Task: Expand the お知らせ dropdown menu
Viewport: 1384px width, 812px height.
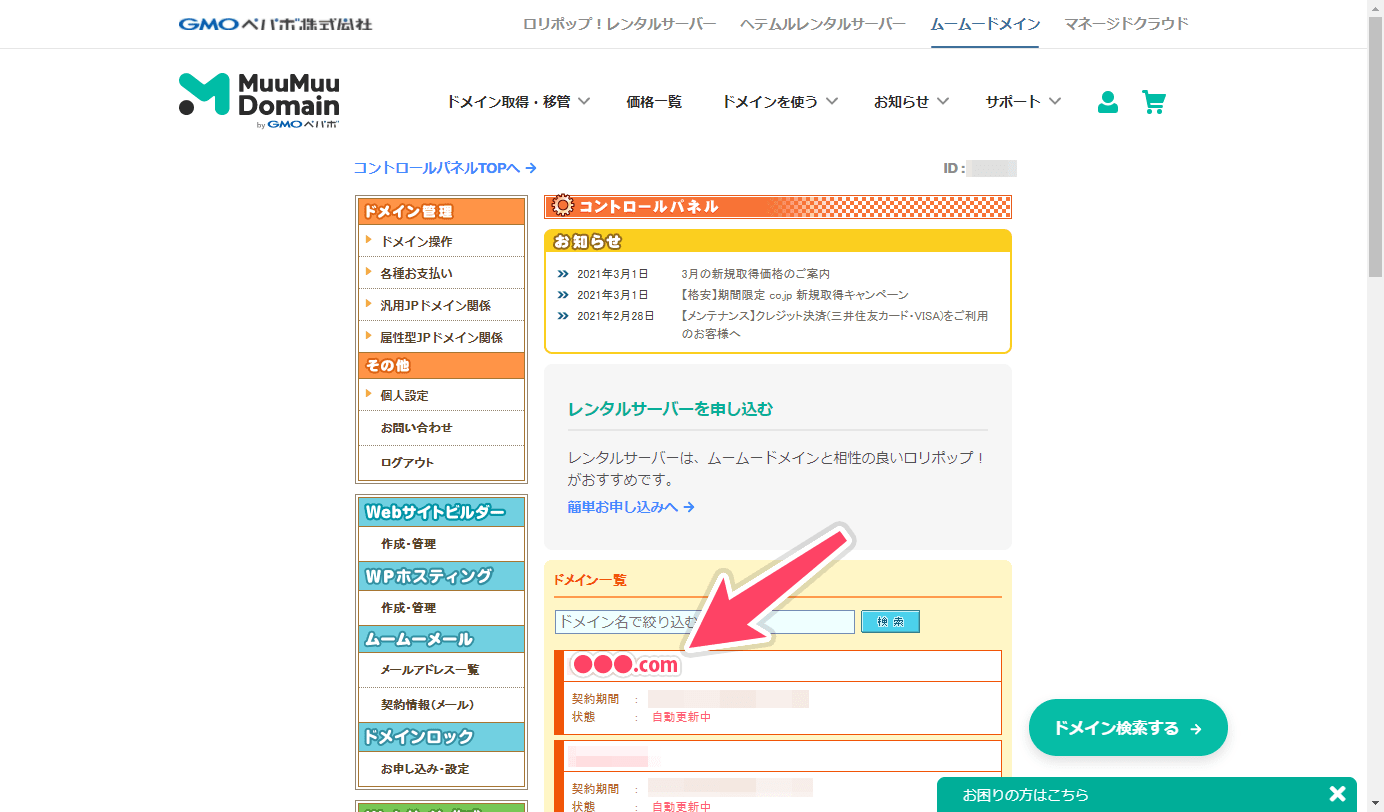Action: click(911, 101)
